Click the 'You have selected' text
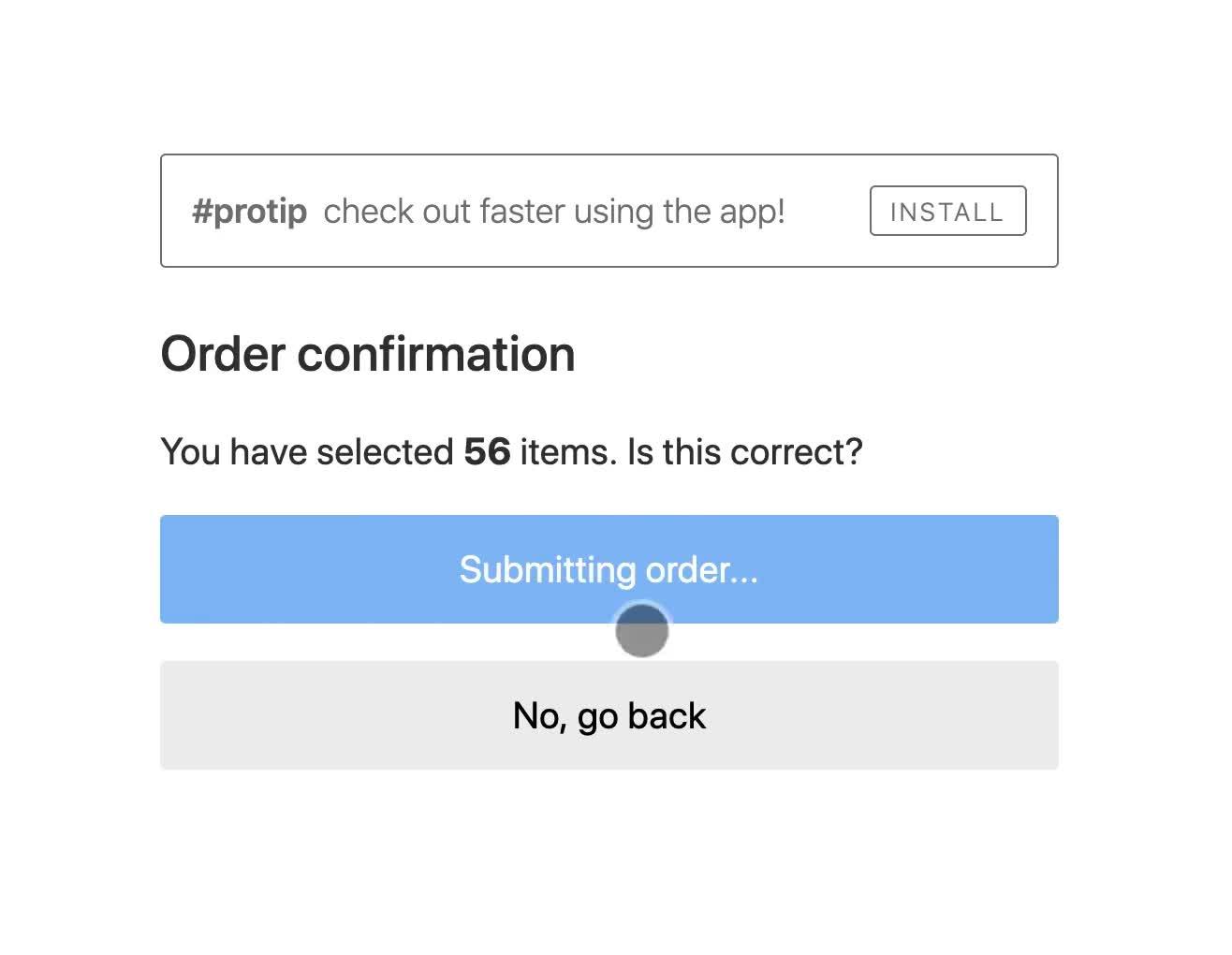The width and height of the screenshot is (1232, 955). (x=307, y=452)
